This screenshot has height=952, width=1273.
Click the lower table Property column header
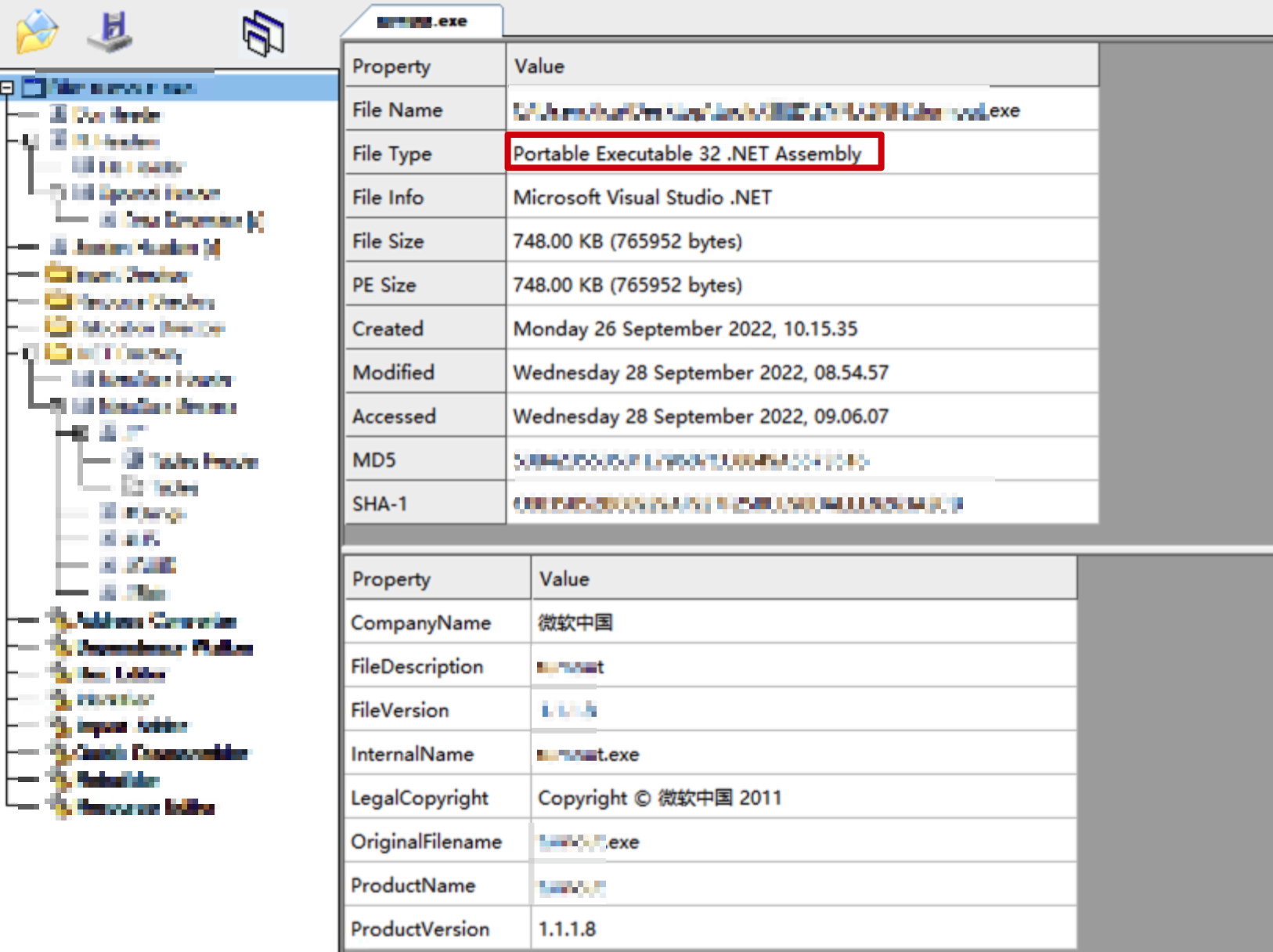[x=438, y=579]
